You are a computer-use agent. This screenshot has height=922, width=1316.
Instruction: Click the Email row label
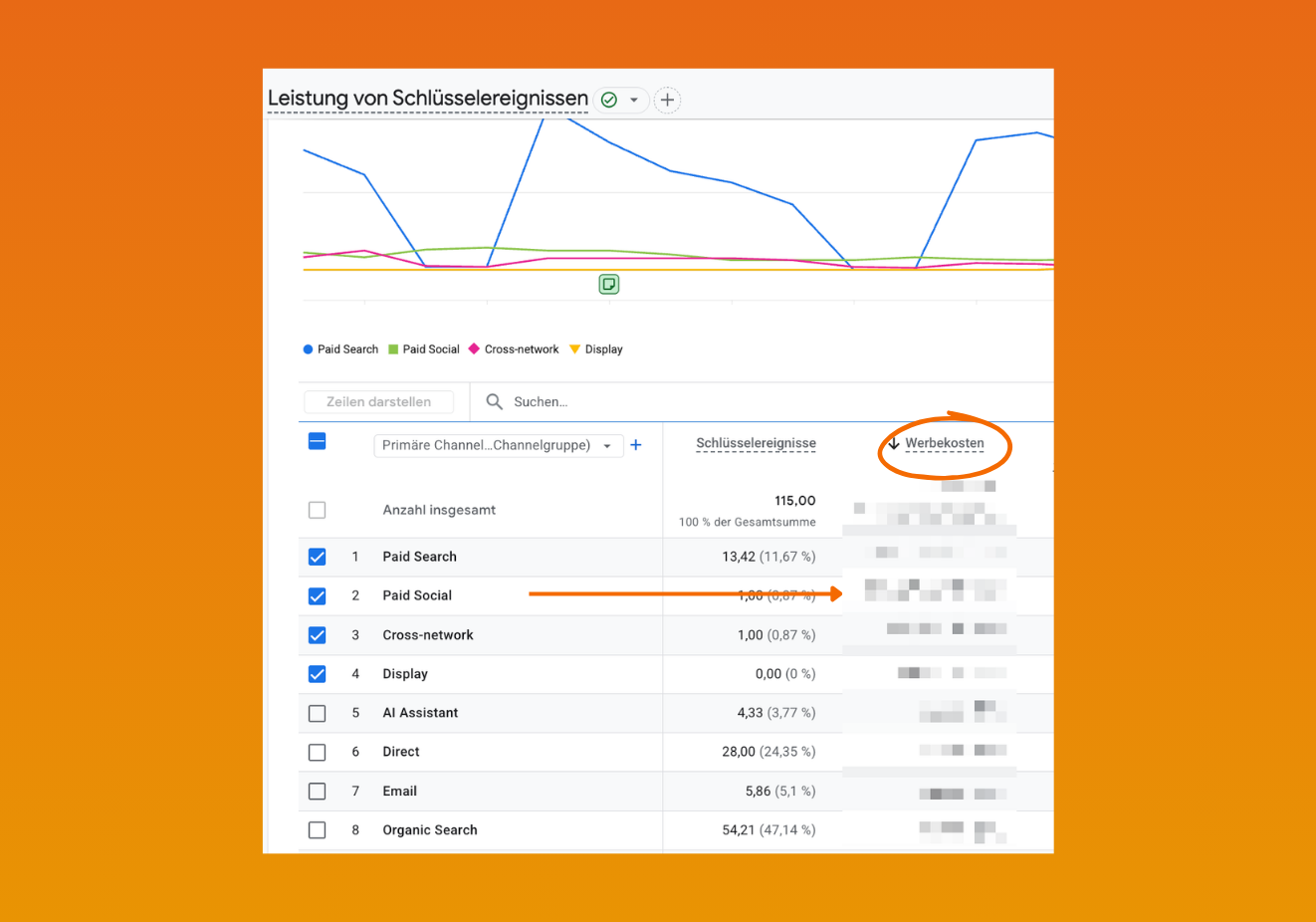tap(400, 792)
